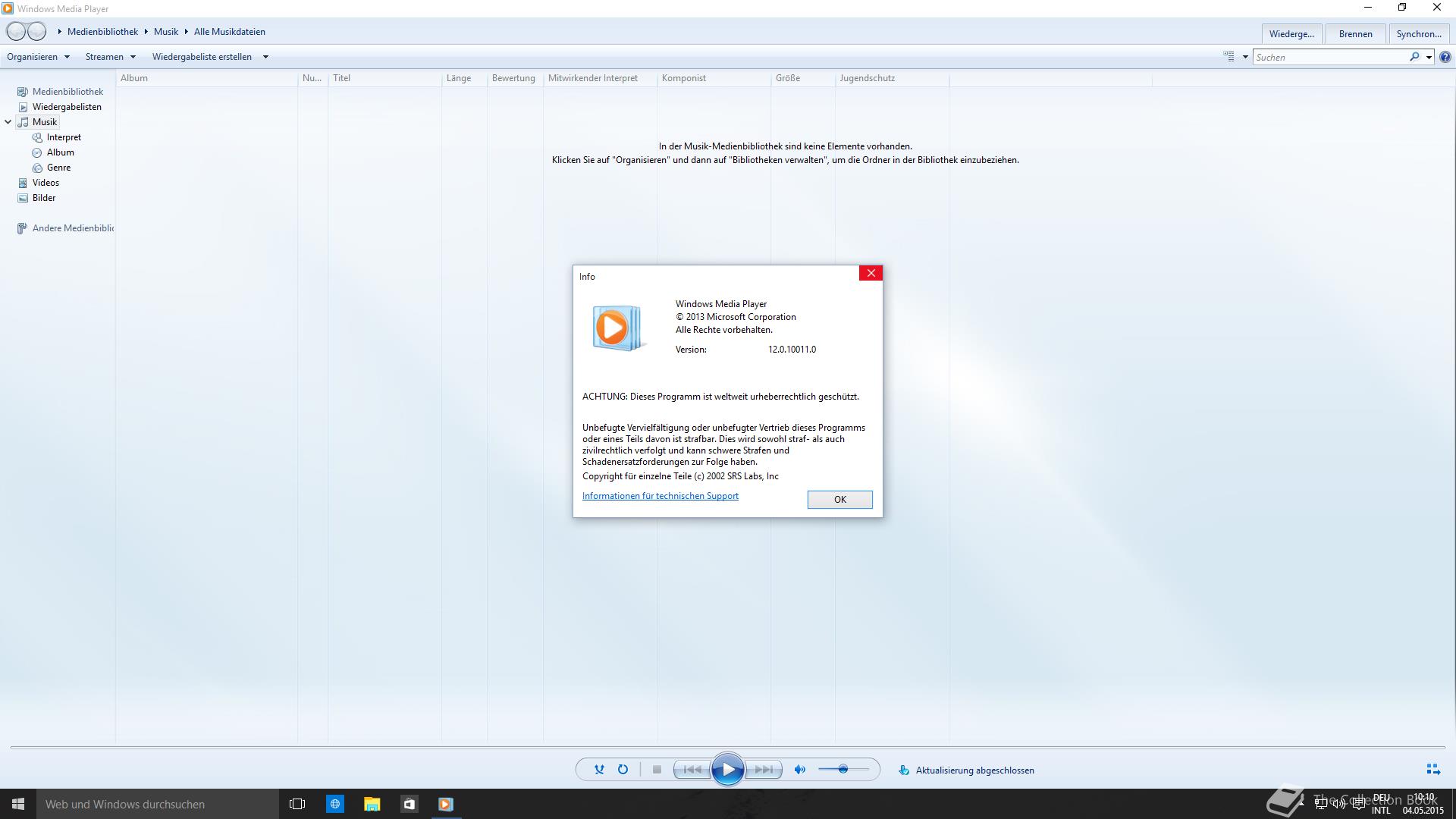Viewport: 1456px width, 819px height.
Task: Click the taskbar search box
Action: [158, 804]
